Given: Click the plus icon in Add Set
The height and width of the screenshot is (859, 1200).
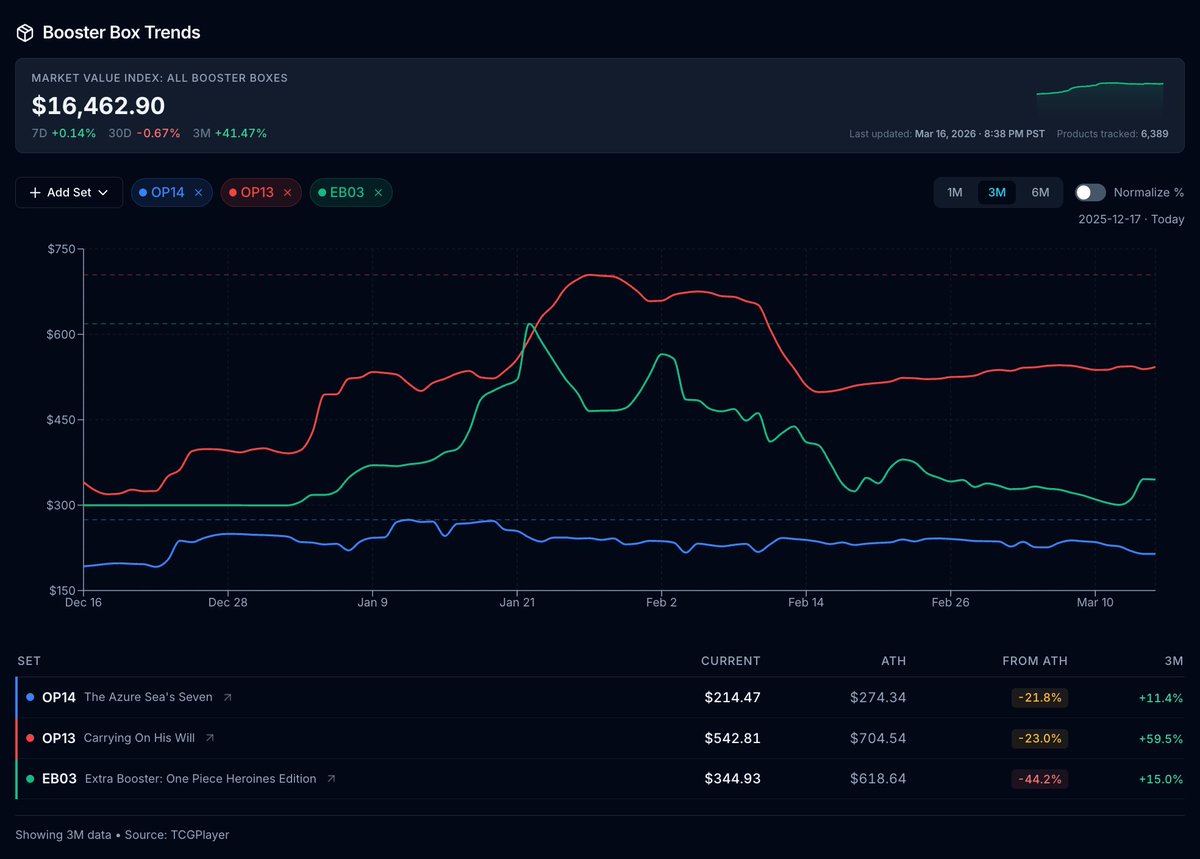Looking at the screenshot, I should pos(35,193).
